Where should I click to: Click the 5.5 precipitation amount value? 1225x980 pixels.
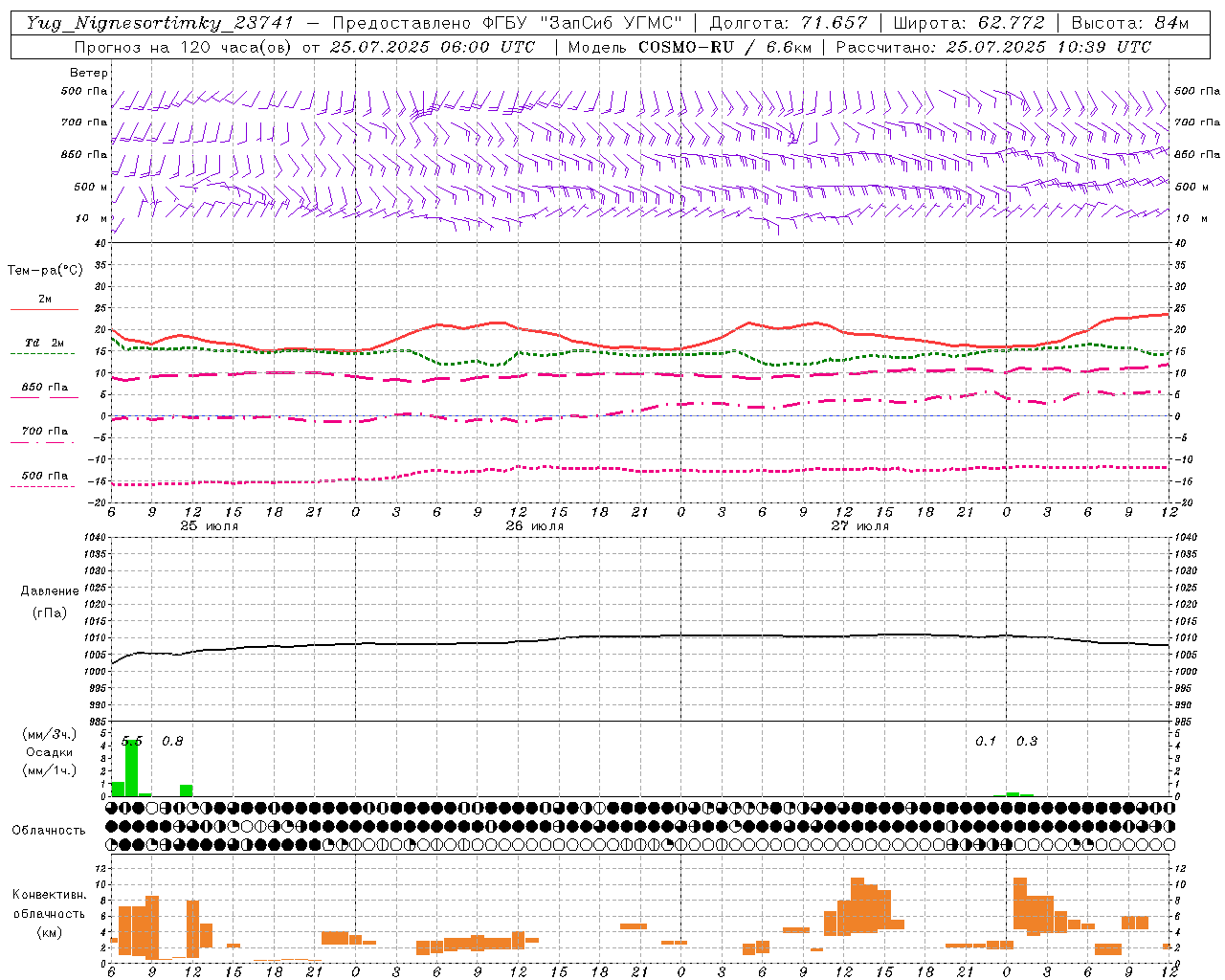(x=131, y=741)
